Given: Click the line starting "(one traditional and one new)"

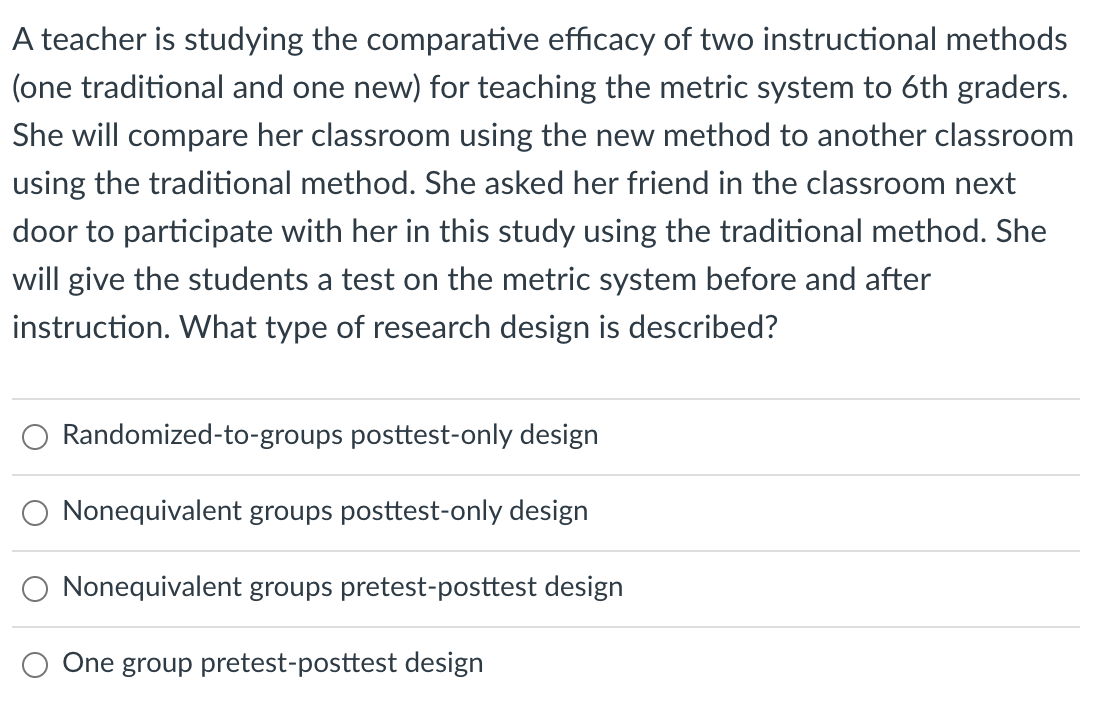Looking at the screenshot, I should coord(541,88).
